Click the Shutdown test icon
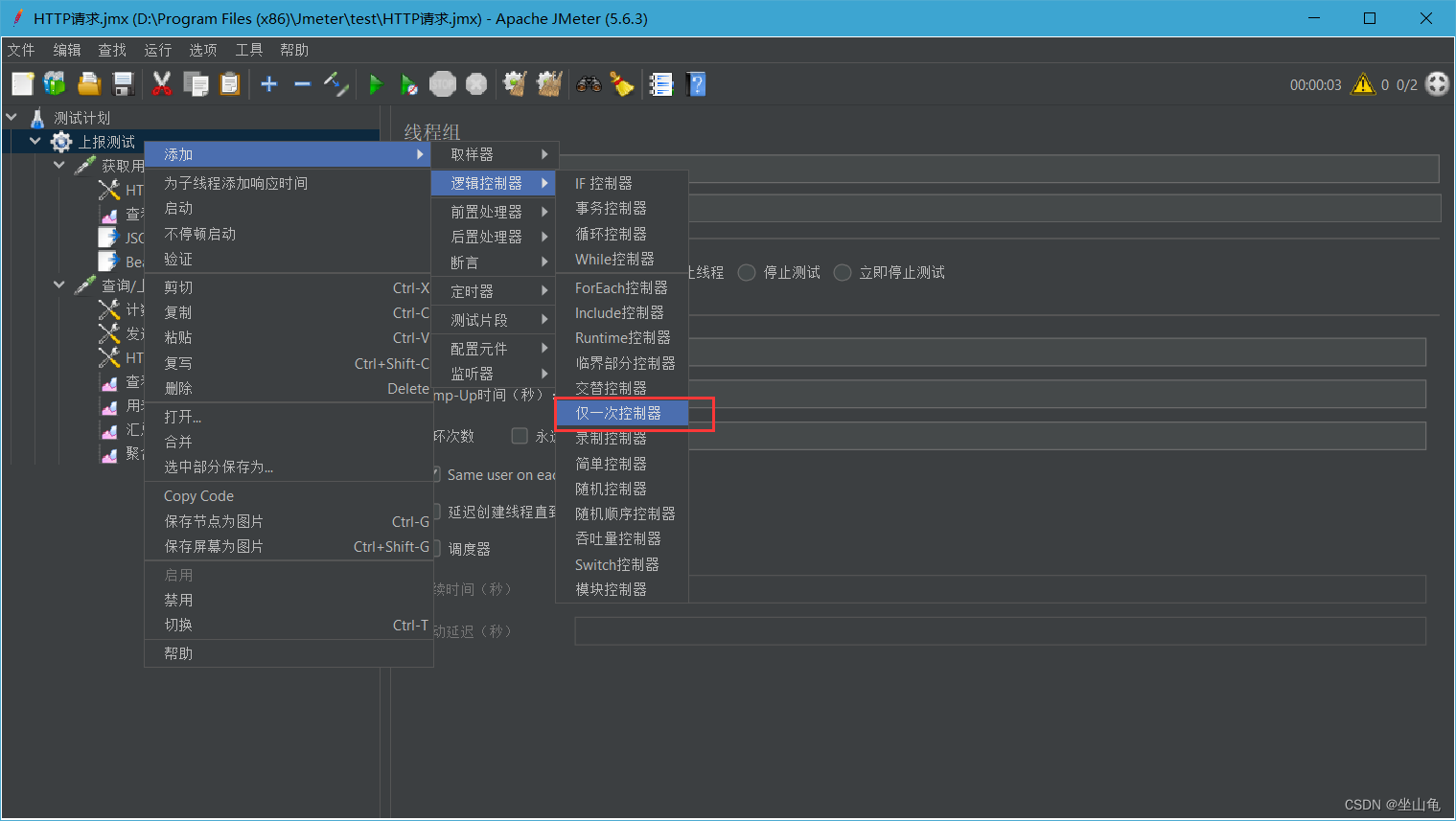Screen dimensions: 1456x821 pyautogui.click(x=476, y=84)
